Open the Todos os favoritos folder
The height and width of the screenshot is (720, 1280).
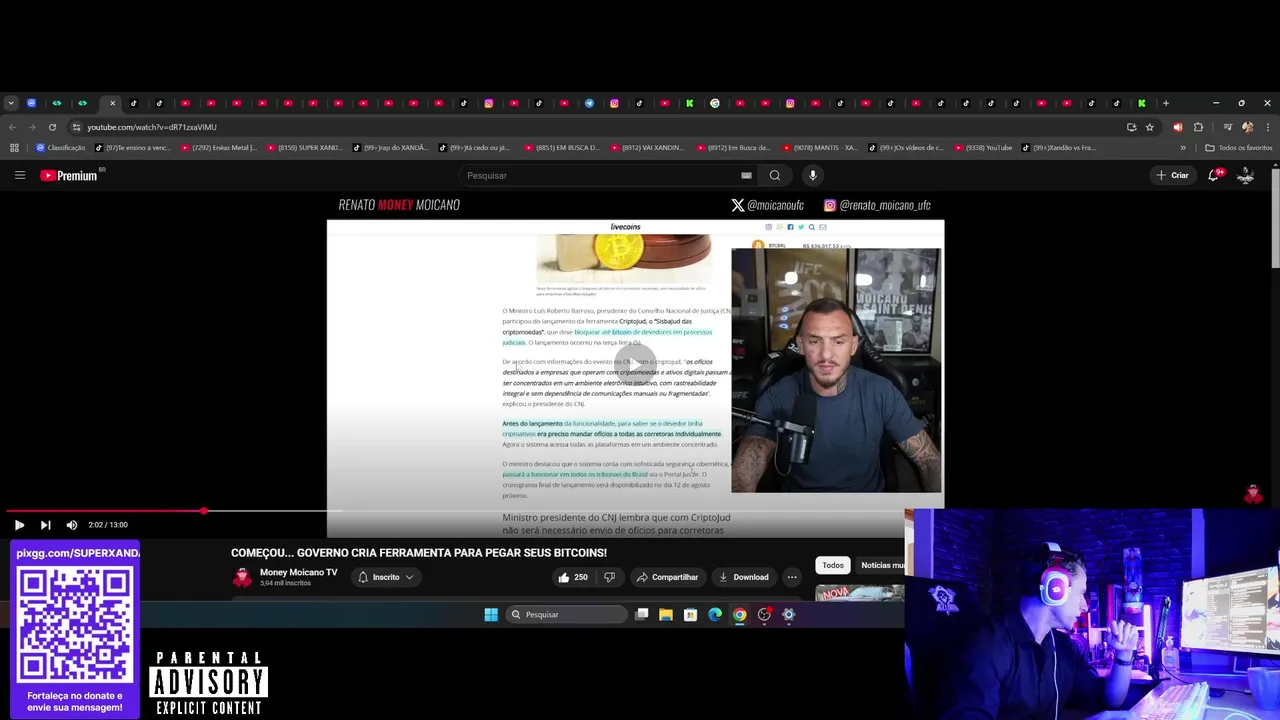tap(1239, 148)
